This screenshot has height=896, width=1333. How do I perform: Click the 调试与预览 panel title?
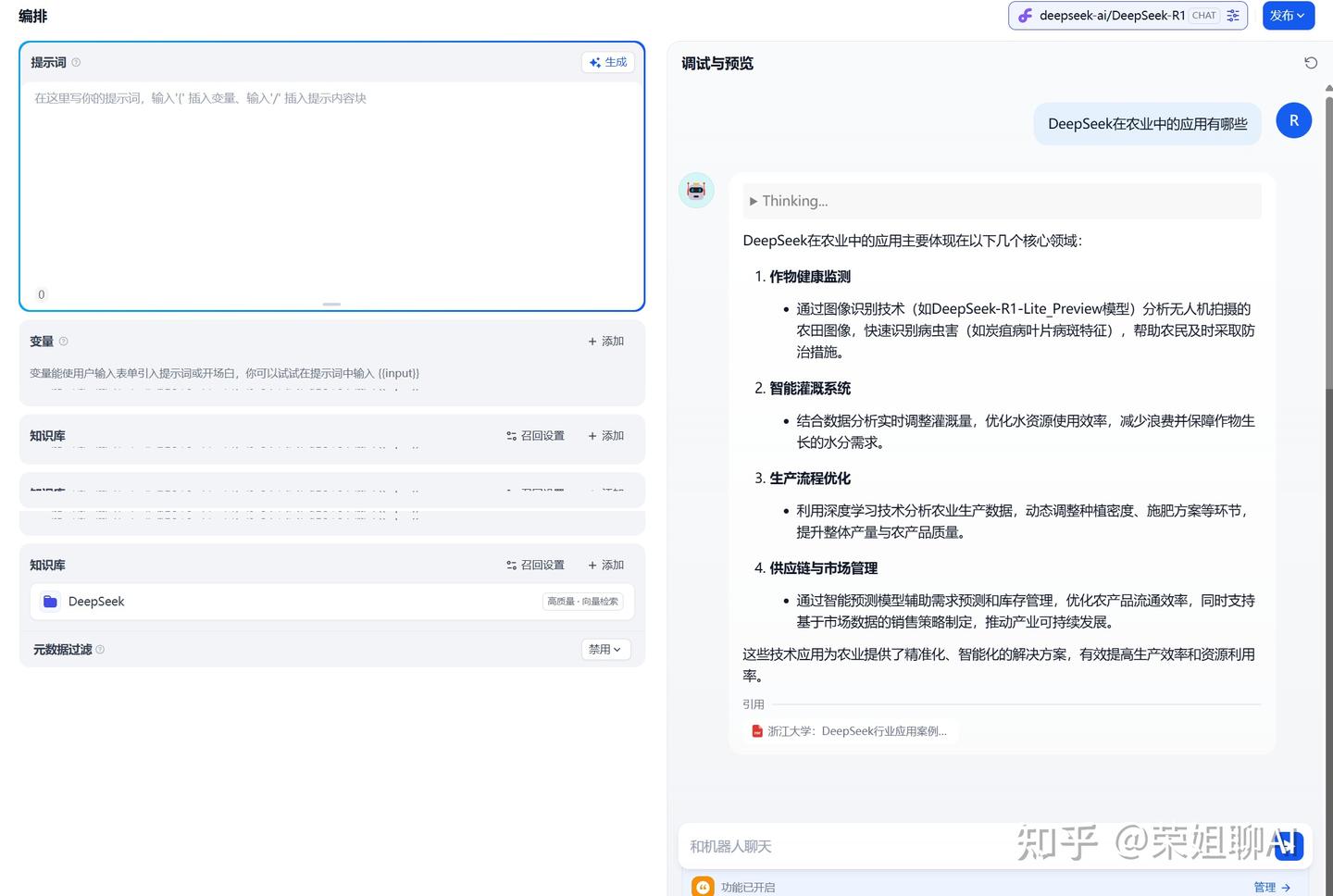(717, 63)
